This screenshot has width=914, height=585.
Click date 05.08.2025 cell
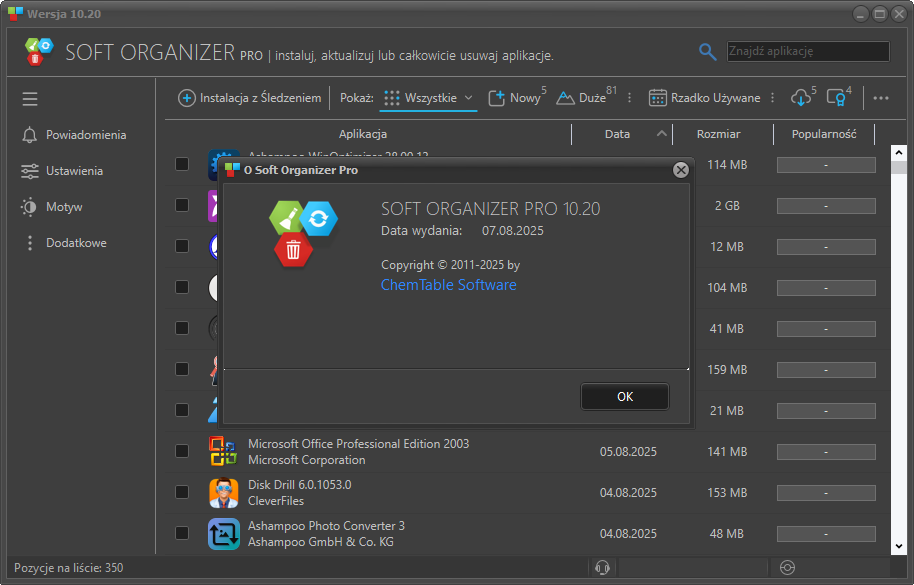point(628,452)
